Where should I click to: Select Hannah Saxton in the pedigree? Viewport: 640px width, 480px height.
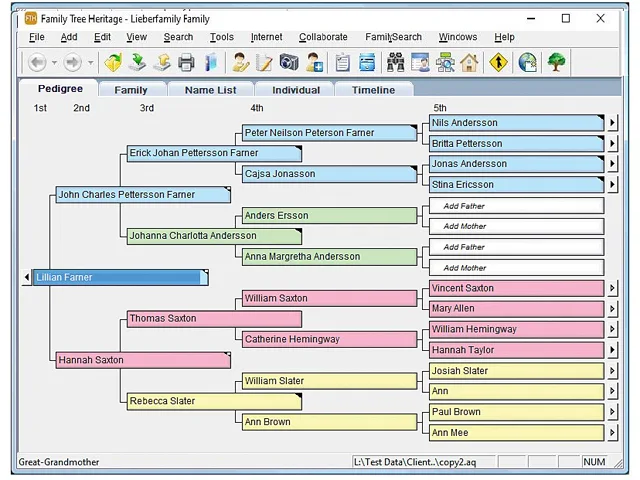143,360
